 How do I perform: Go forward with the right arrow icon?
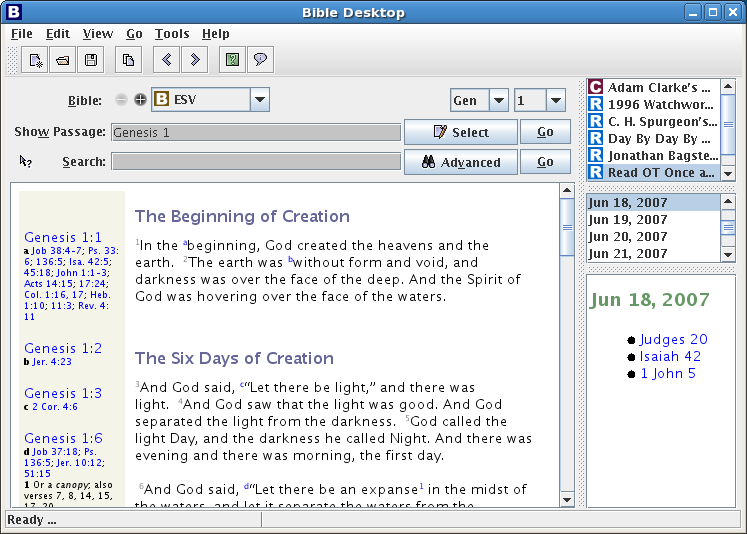194,60
